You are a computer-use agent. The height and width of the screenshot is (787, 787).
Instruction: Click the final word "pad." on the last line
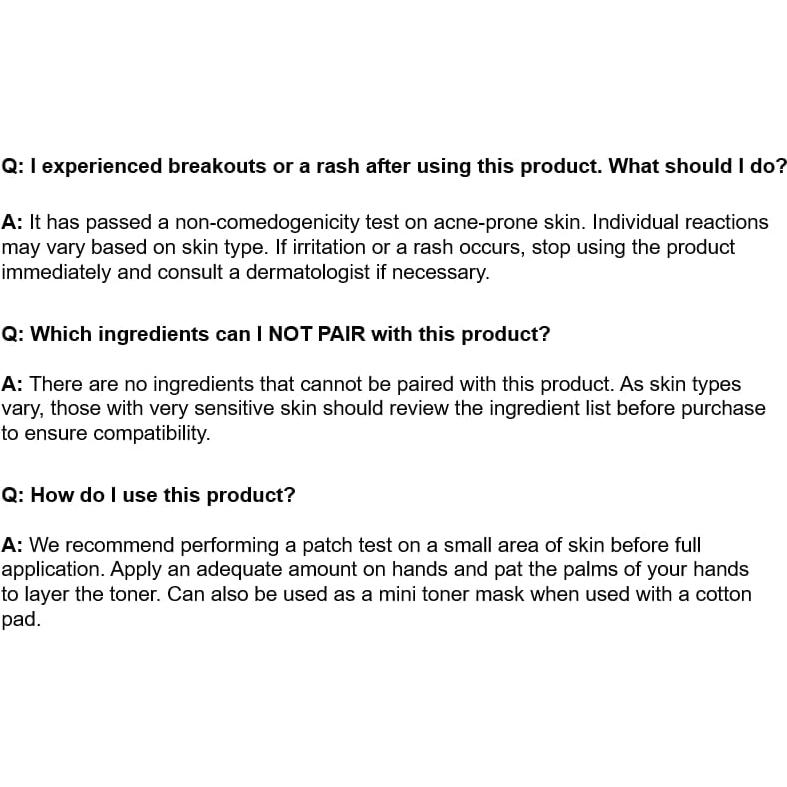point(21,619)
